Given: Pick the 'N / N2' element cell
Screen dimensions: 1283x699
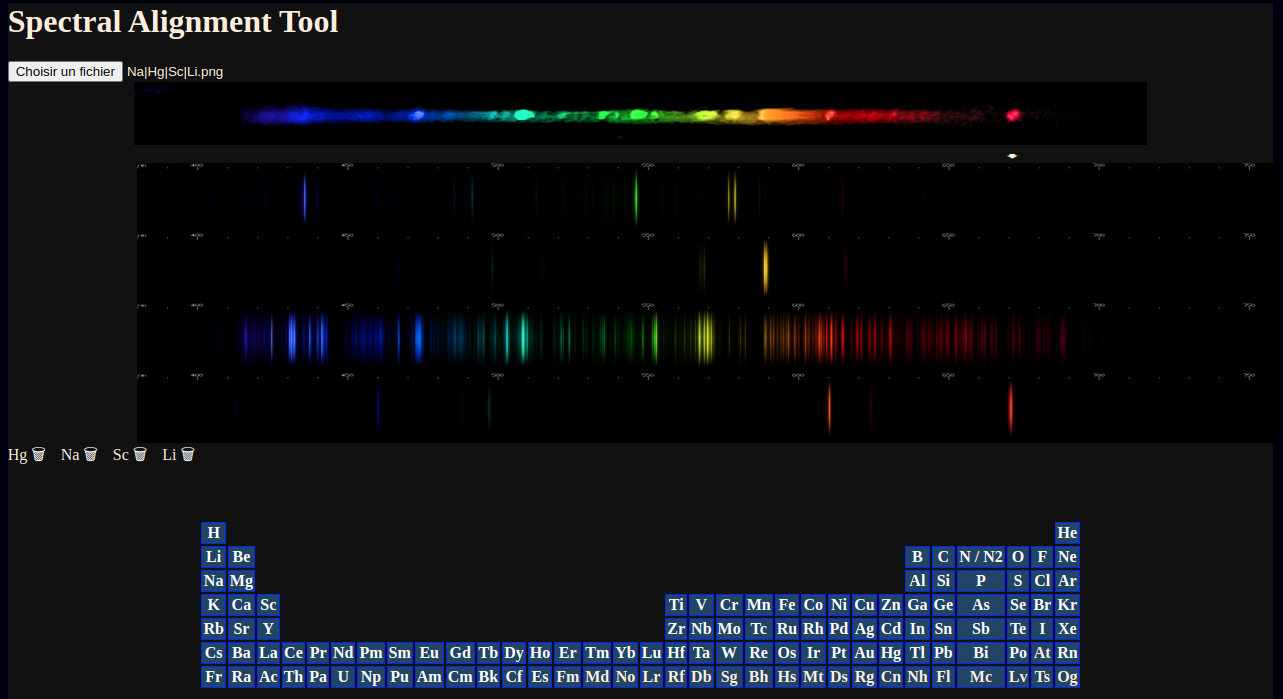Looking at the screenshot, I should point(980,557).
